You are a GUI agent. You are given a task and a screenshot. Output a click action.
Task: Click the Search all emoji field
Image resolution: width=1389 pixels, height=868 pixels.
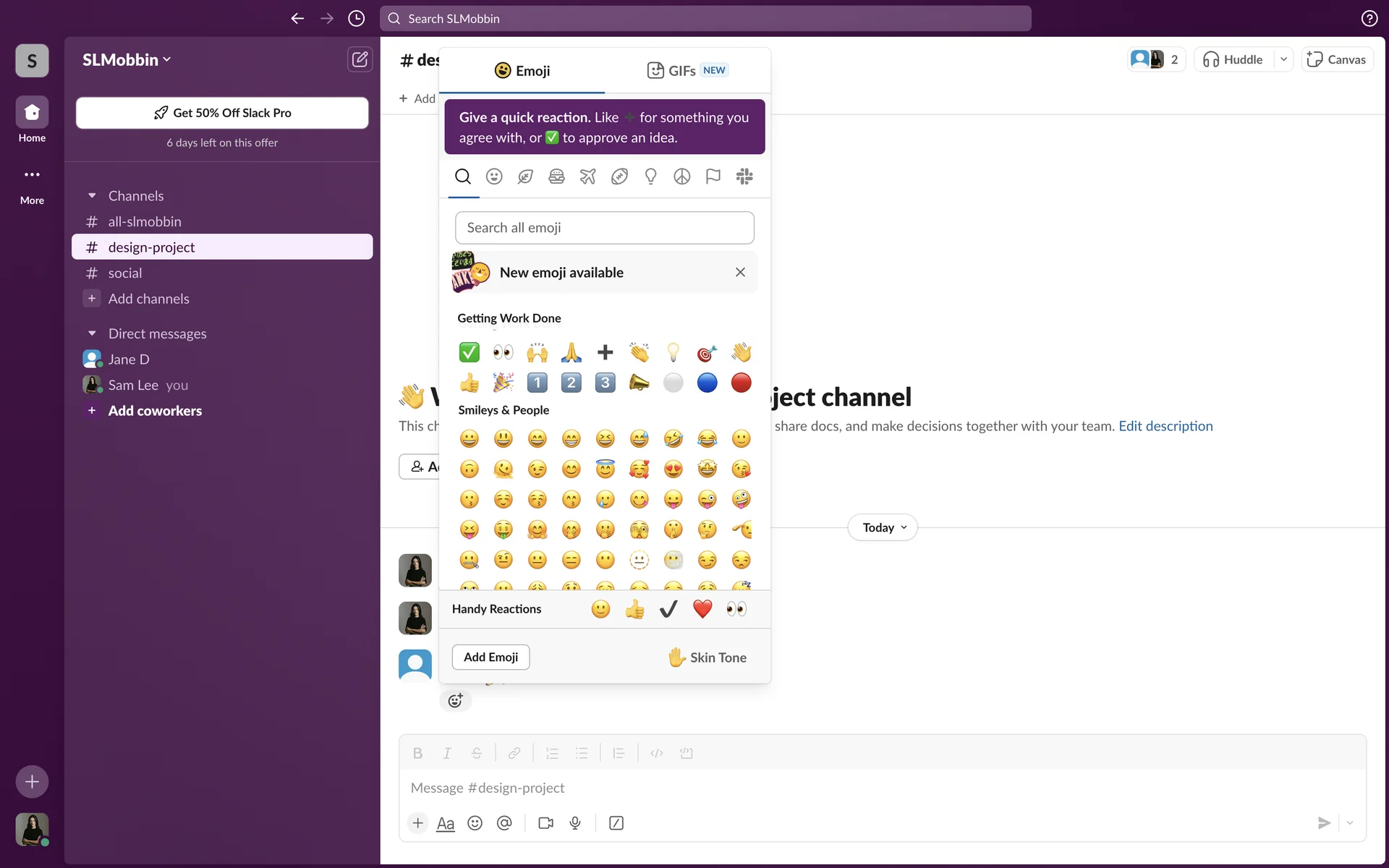604,228
